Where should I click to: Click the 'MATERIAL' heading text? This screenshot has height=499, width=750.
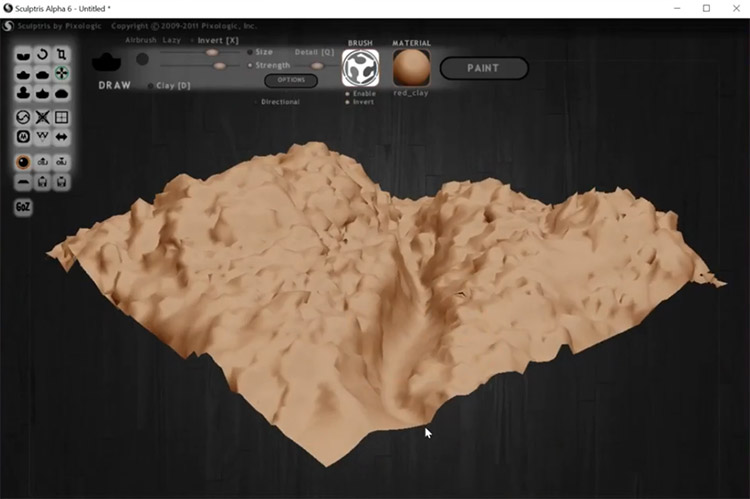pyautogui.click(x=411, y=43)
